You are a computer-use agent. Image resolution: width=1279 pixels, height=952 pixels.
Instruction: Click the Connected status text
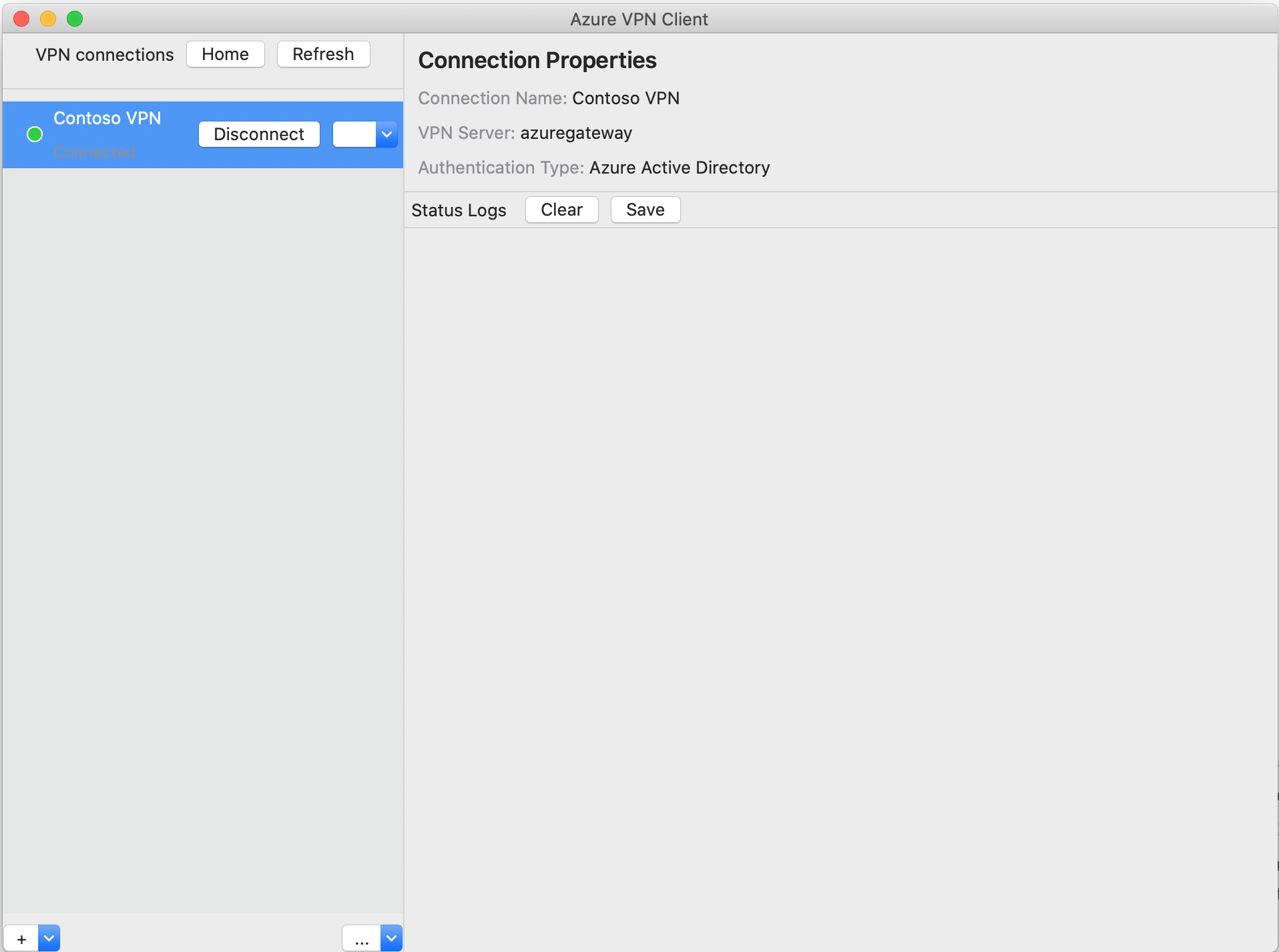[x=94, y=152]
